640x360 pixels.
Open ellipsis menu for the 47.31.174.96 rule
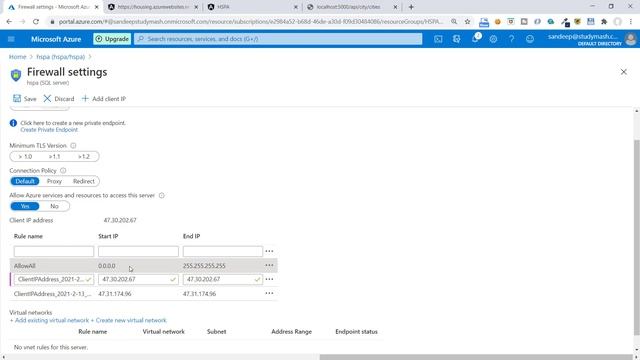269,293
